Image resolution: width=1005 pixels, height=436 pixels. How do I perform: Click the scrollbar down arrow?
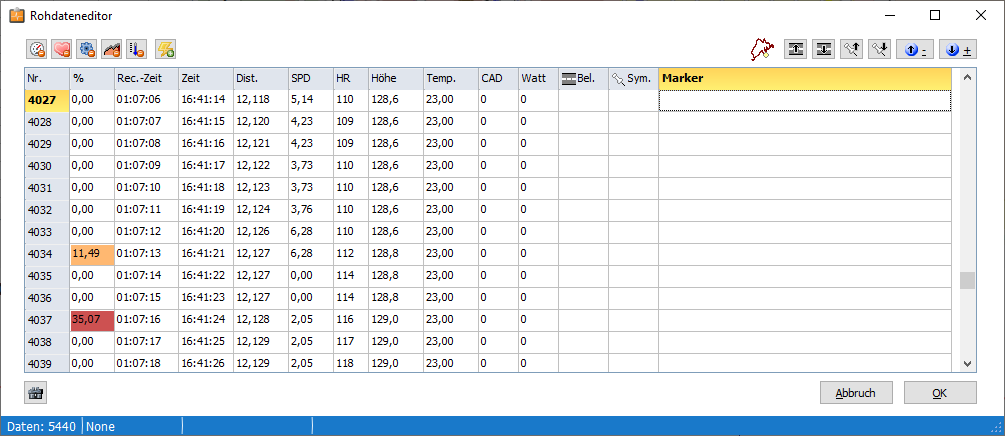pos(967,363)
